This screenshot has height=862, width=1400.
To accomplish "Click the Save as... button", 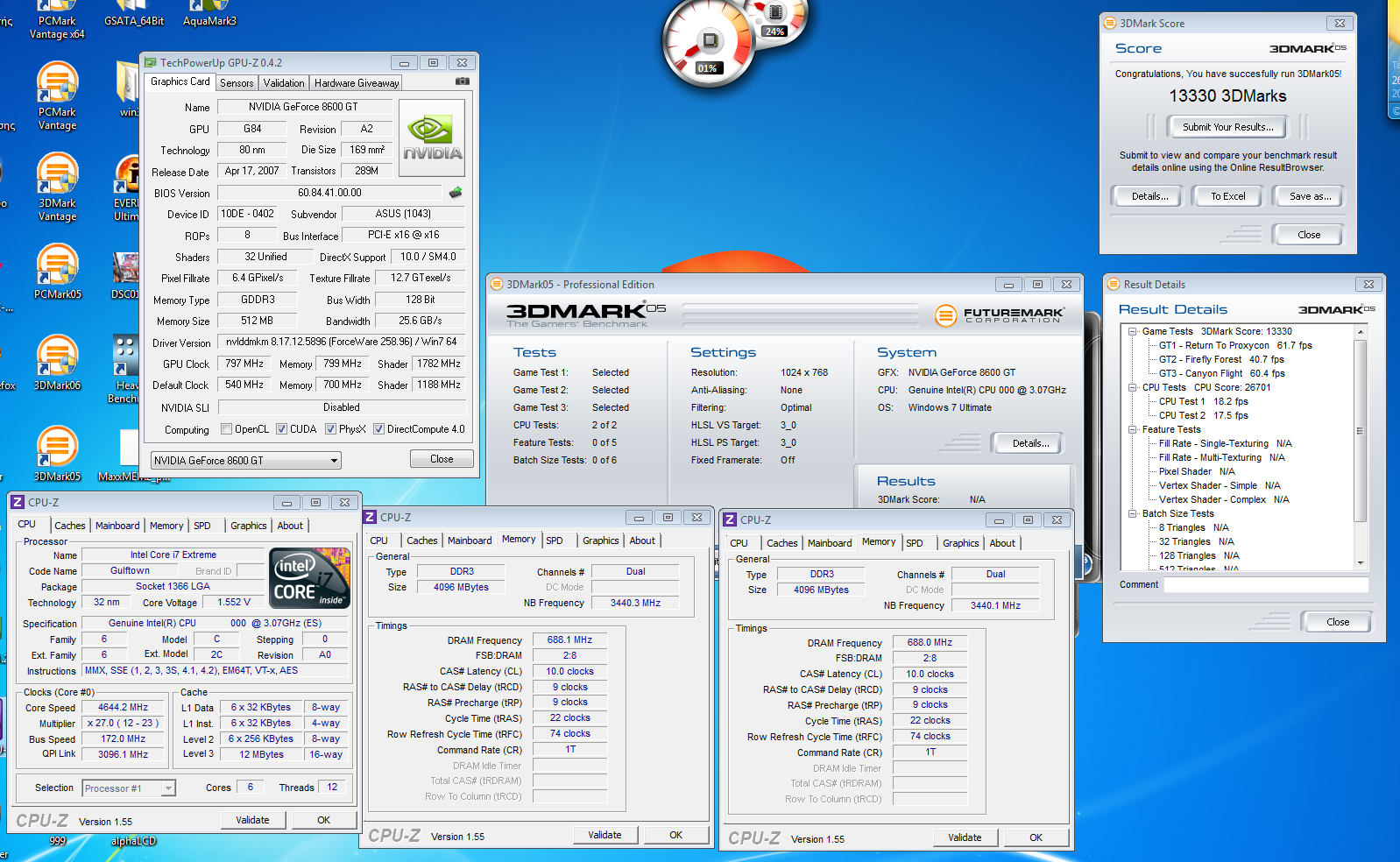I will pyautogui.click(x=1310, y=196).
